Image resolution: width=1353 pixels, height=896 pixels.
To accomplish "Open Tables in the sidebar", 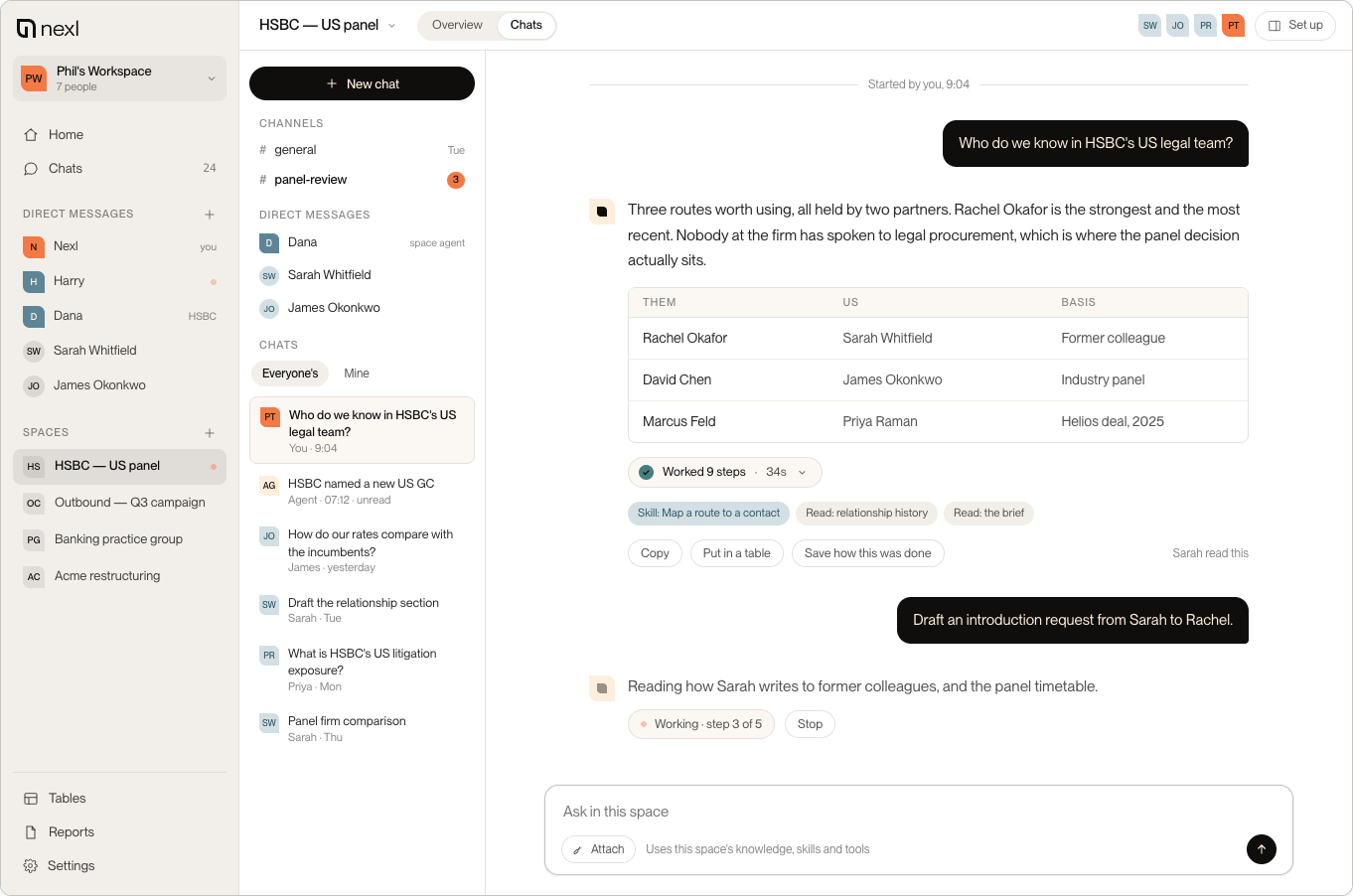I will 119,799.
